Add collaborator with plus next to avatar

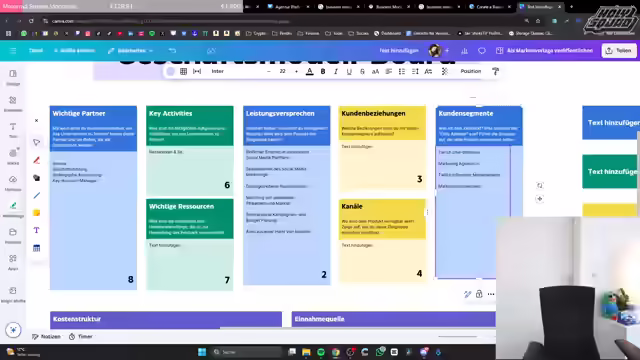click(447, 51)
